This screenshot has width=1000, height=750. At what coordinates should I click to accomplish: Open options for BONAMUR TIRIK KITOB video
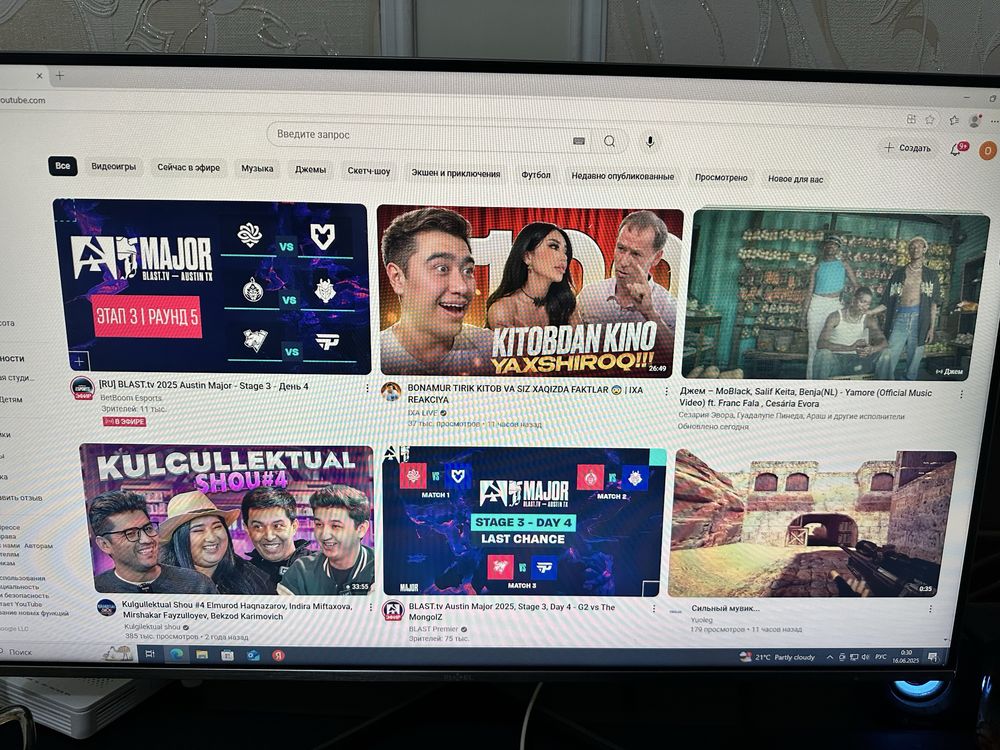666,391
